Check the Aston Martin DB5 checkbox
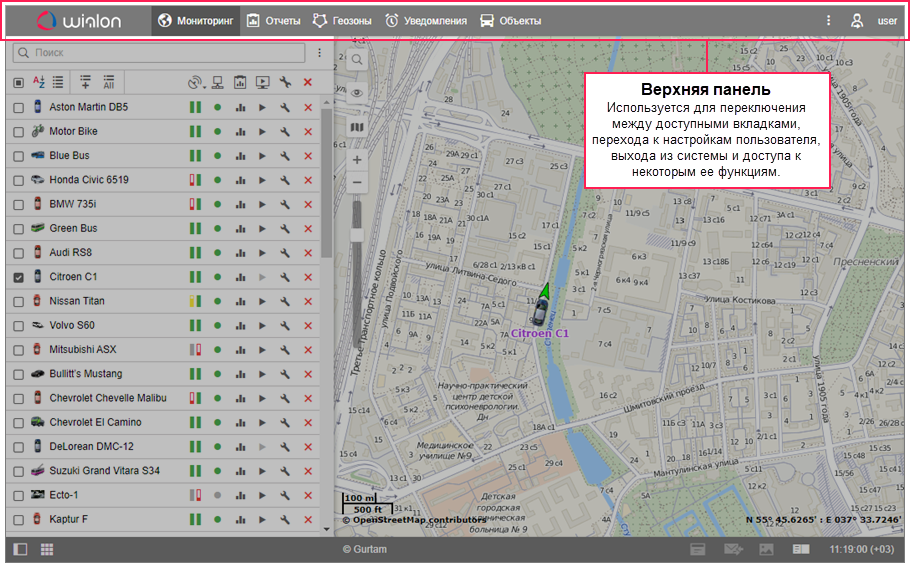The width and height of the screenshot is (910, 563). (x=19, y=107)
